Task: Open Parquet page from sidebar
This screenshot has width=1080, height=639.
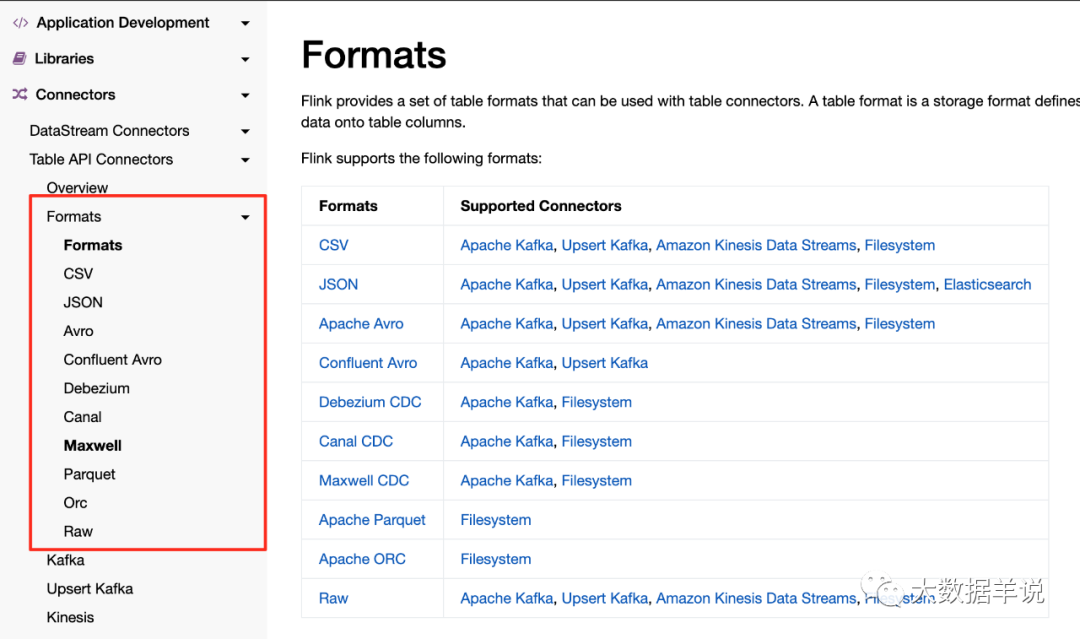Action: [x=90, y=474]
